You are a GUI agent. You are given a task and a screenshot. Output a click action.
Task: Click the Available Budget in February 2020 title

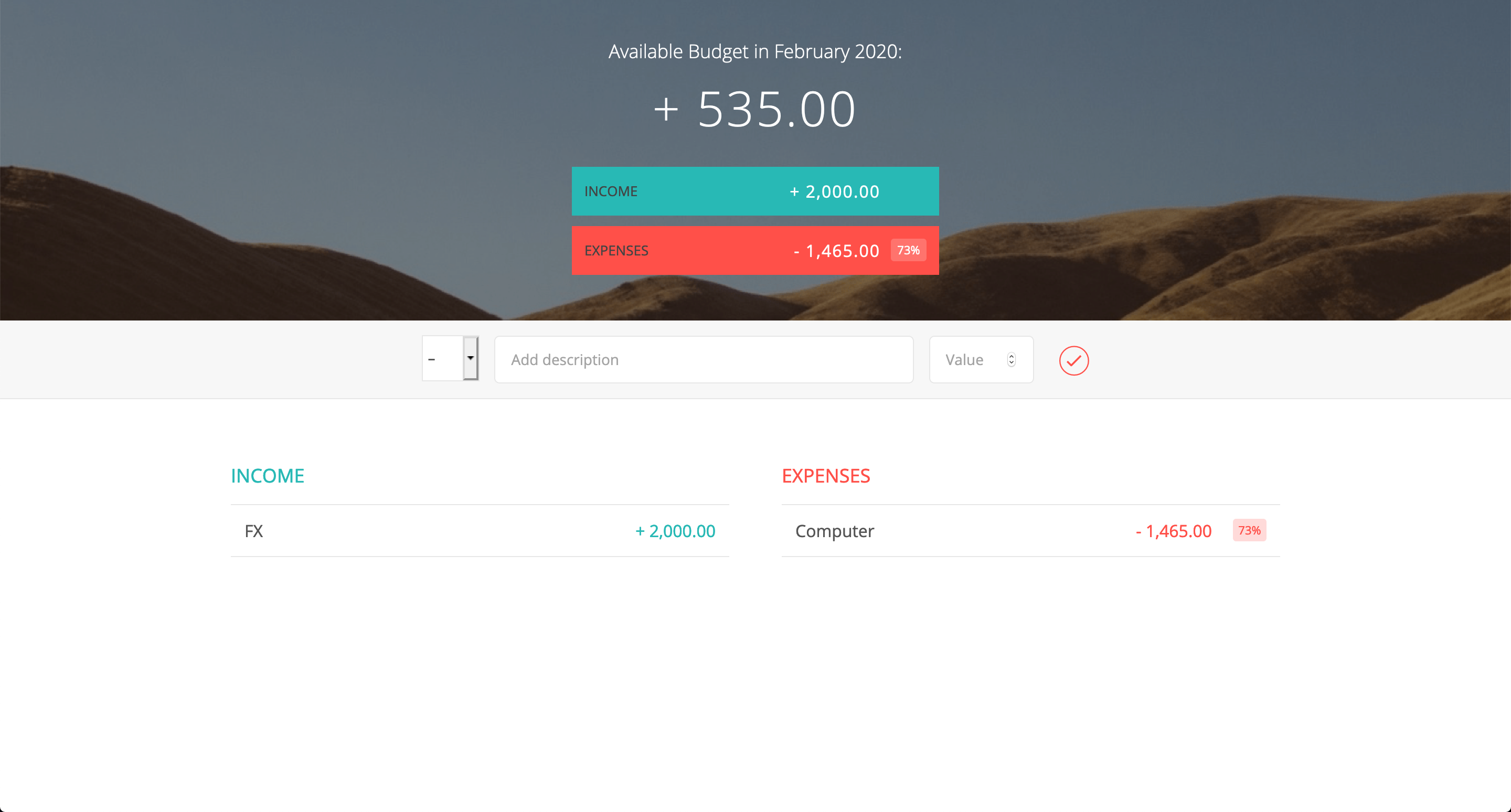[x=755, y=51]
